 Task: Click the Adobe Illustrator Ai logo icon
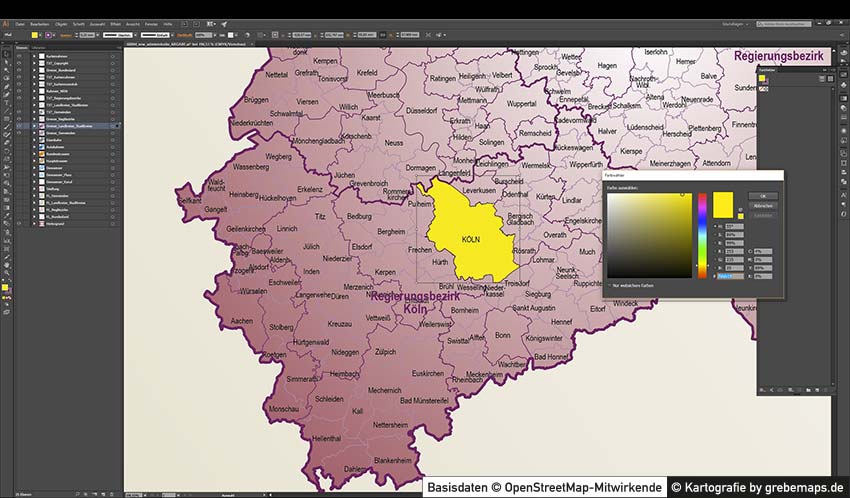tap(6, 22)
